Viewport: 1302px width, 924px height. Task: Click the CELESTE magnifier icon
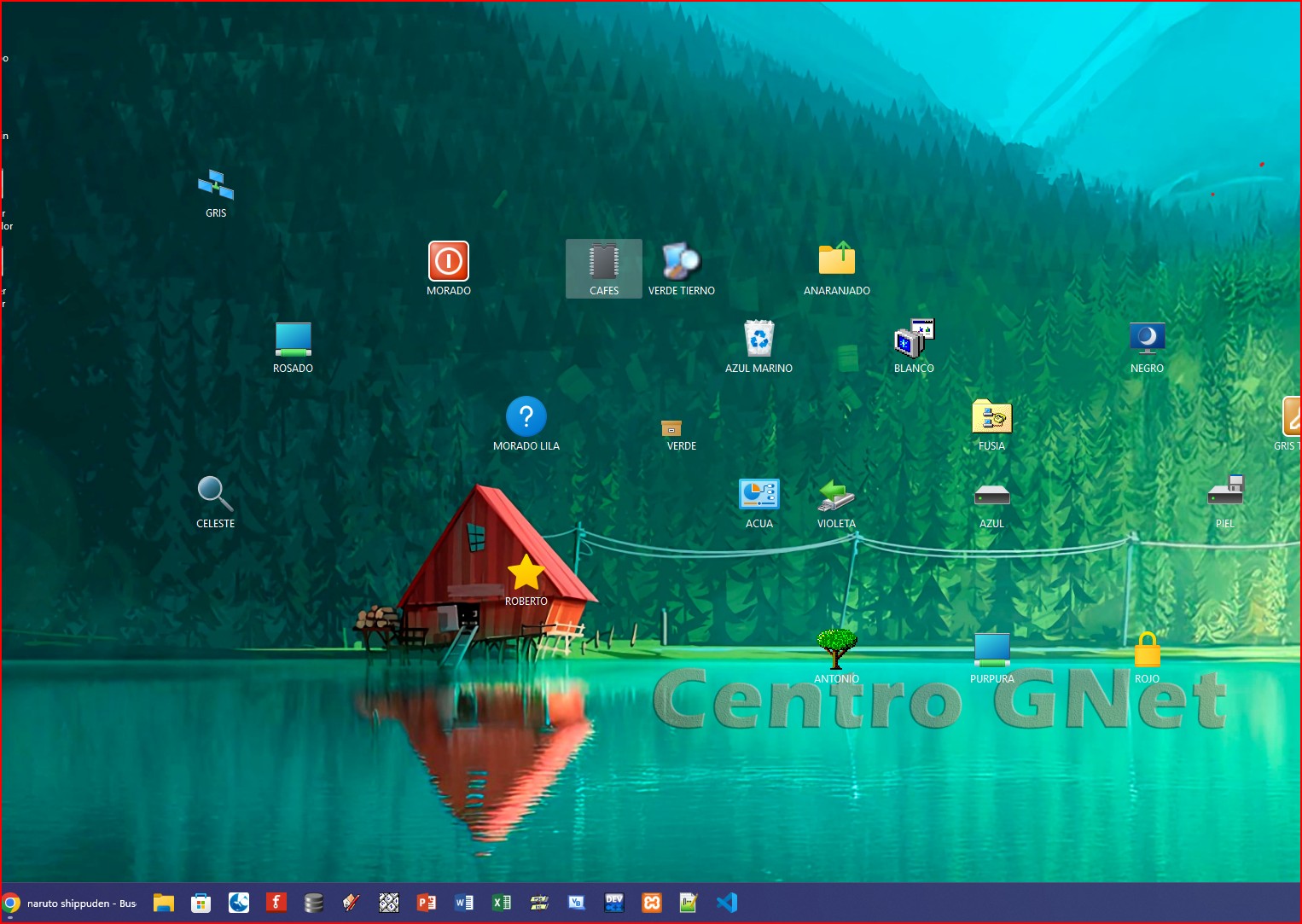215,494
